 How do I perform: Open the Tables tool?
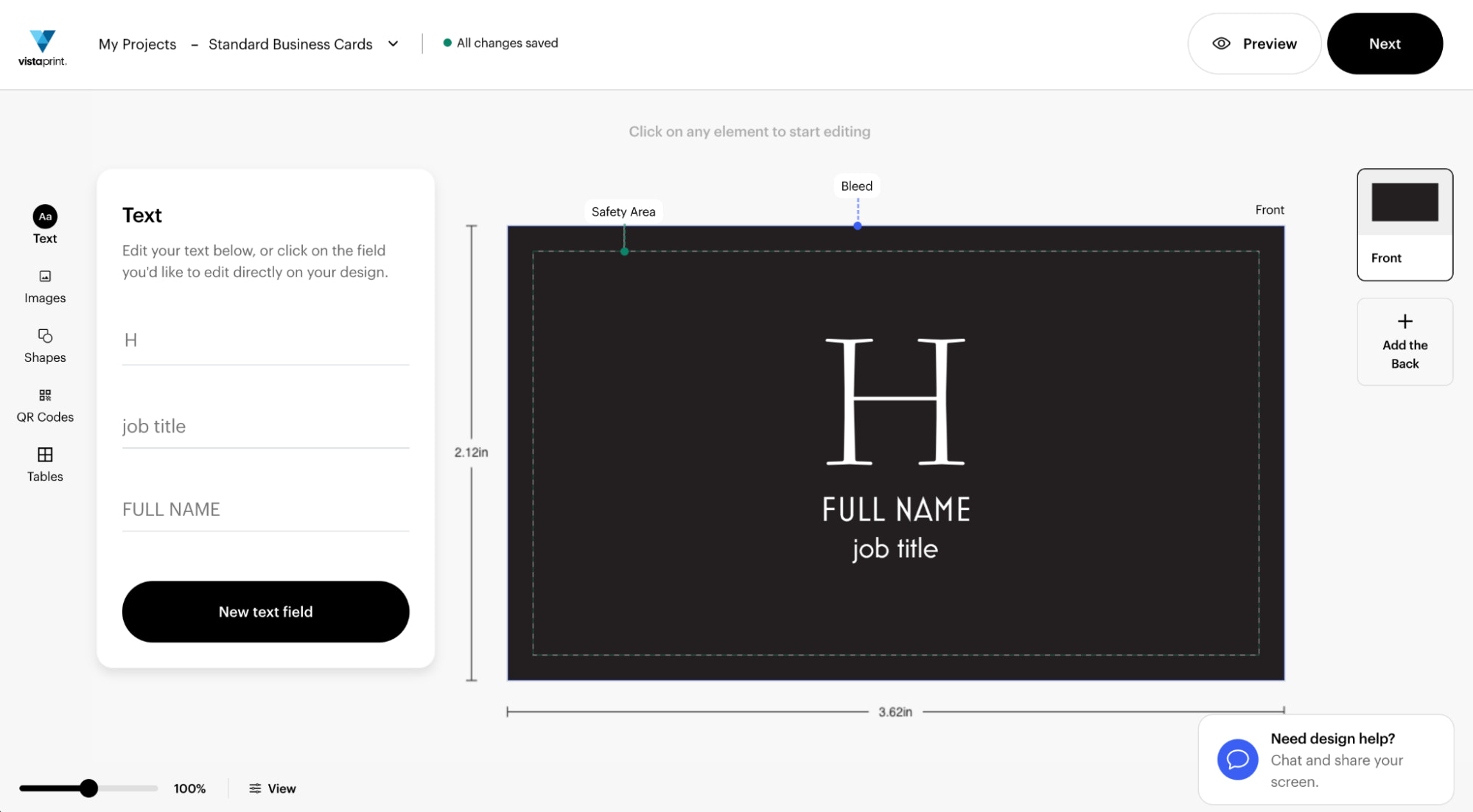(45, 464)
